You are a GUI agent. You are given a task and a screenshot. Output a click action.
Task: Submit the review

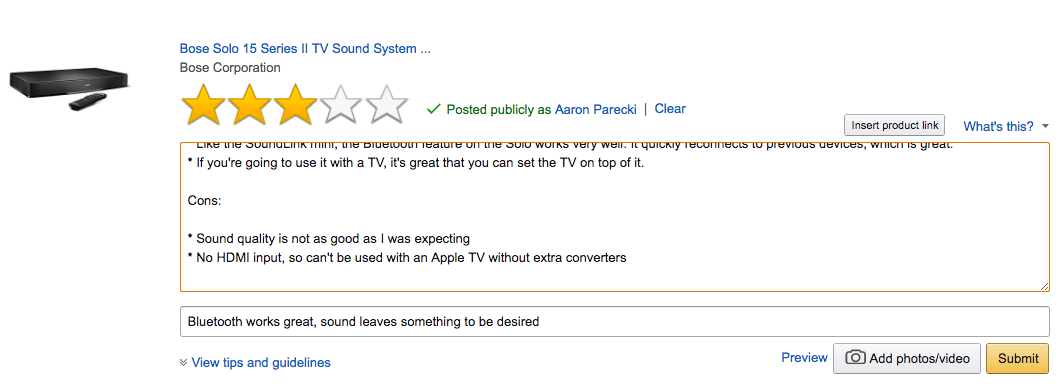1017,359
